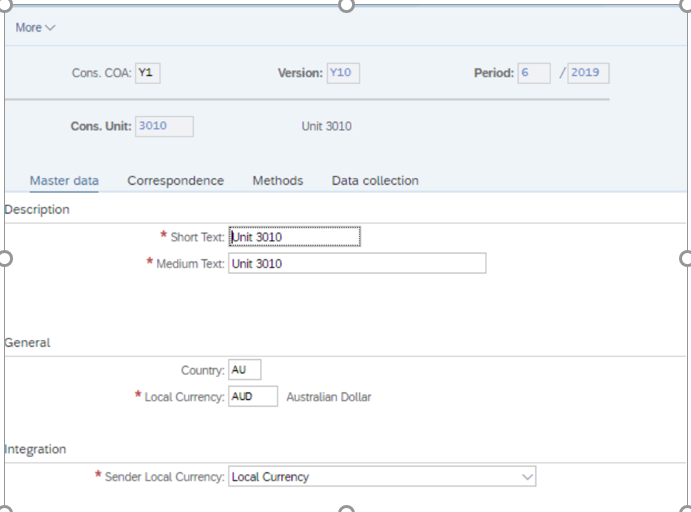
Task: Click the Cons. Unit field 3010
Action: tap(164, 126)
